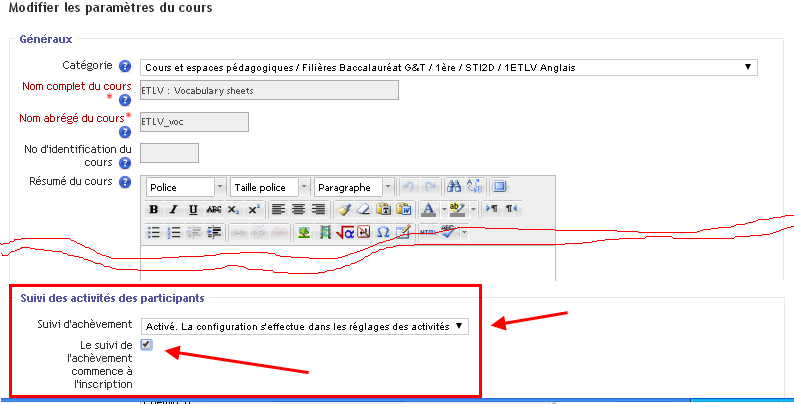Click the Généraux section heading

46,39
